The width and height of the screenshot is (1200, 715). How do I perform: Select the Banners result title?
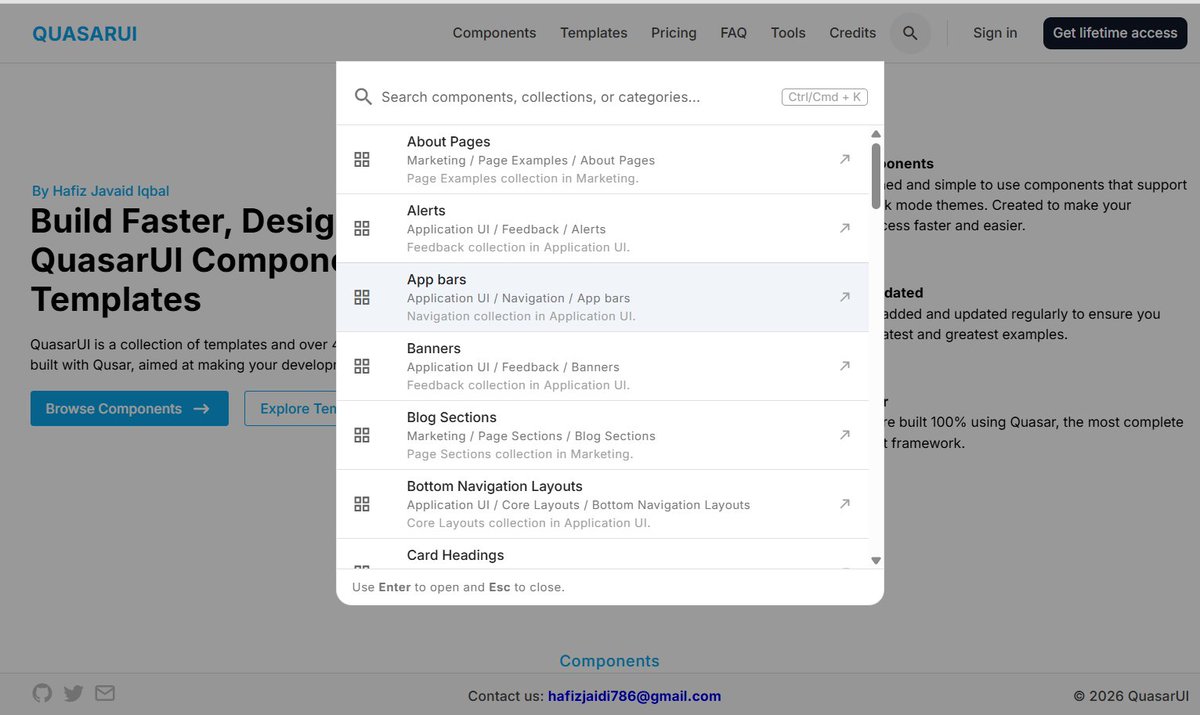click(x=434, y=349)
